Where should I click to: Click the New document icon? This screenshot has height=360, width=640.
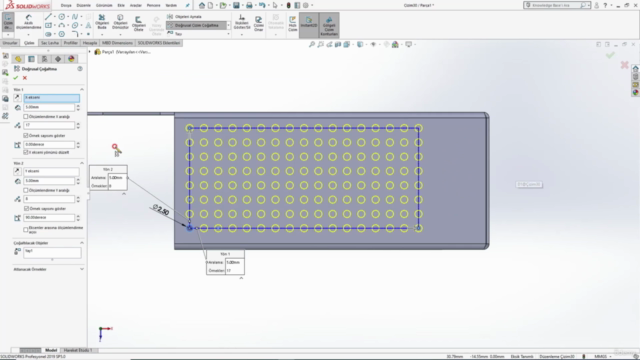tap(210, 5)
